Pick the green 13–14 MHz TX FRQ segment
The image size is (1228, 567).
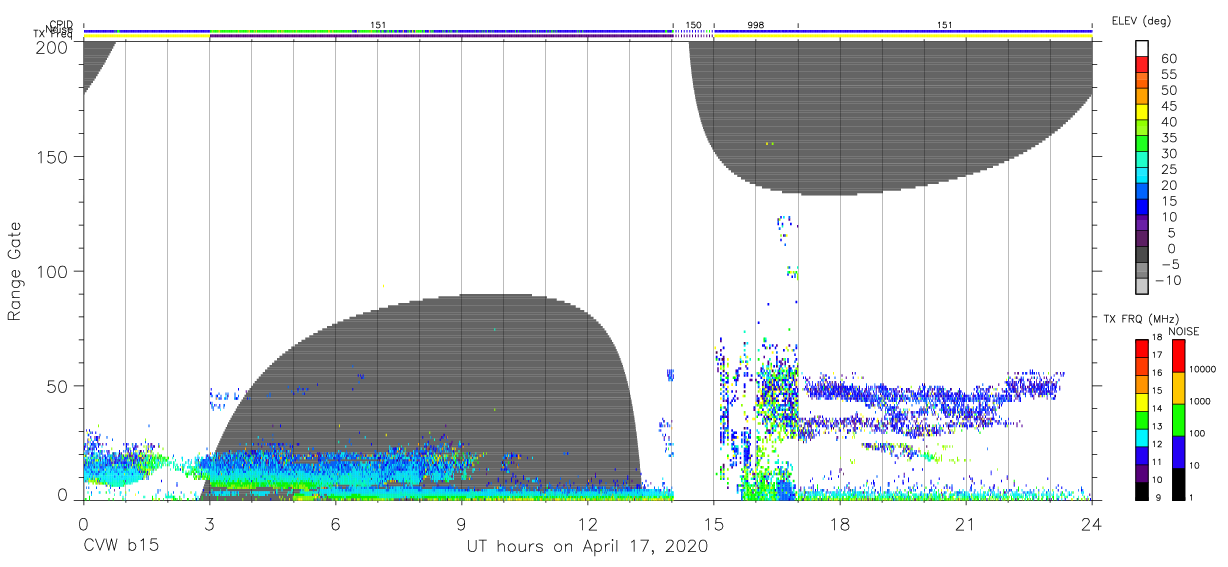(x=1142, y=420)
